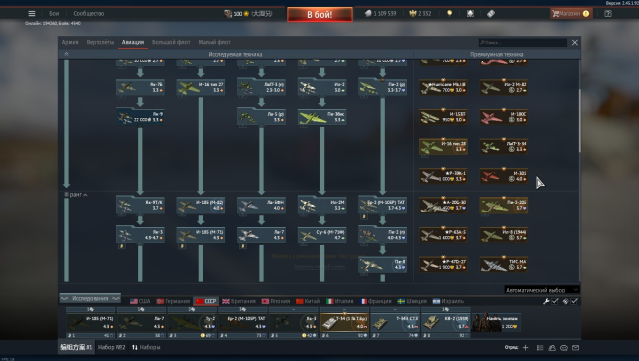Switch to the Большой флот tab
Image resolution: width=639 pixels, height=361 pixels.
(171, 42)
